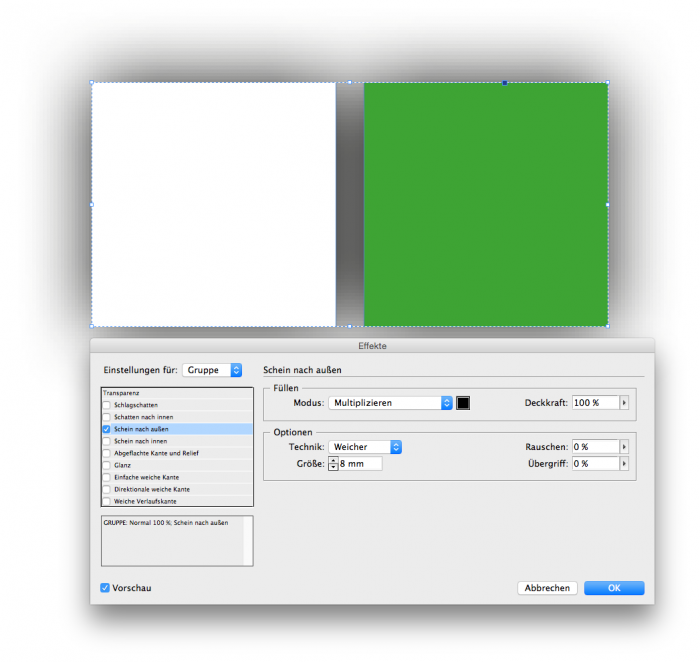Click the Größe stepper arrows
Image resolution: width=700 pixels, height=662 pixels.
[x=333, y=464]
